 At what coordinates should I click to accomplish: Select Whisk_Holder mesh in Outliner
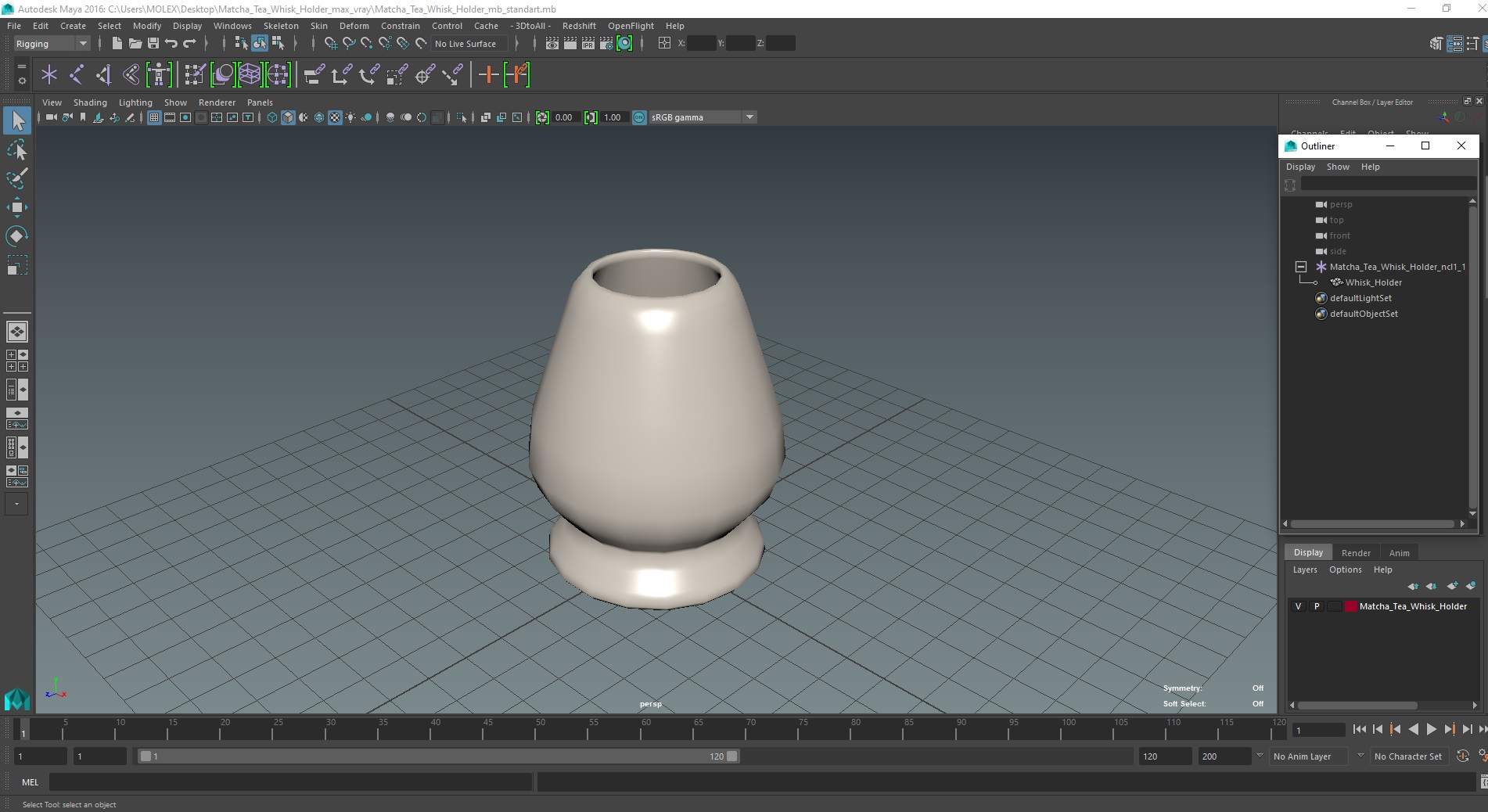[1373, 282]
